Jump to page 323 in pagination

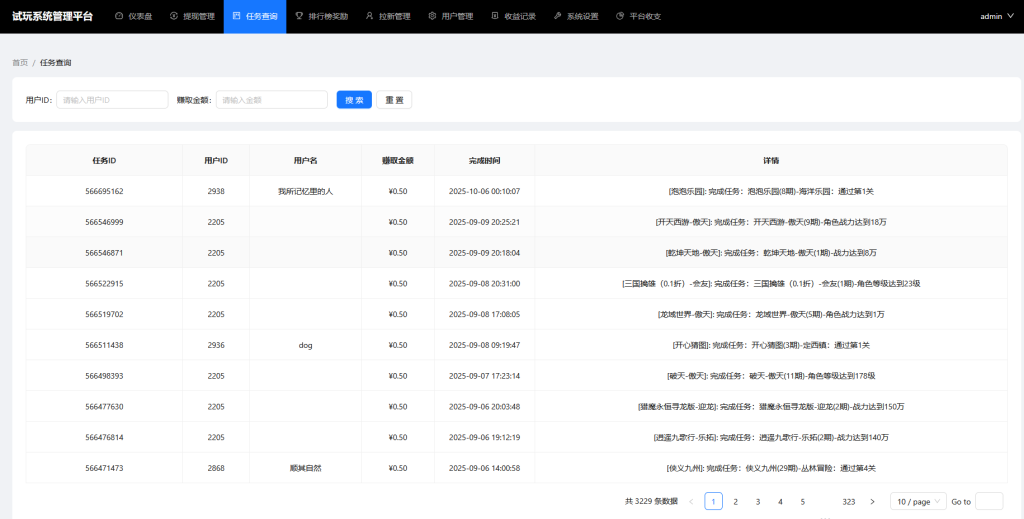pos(848,501)
